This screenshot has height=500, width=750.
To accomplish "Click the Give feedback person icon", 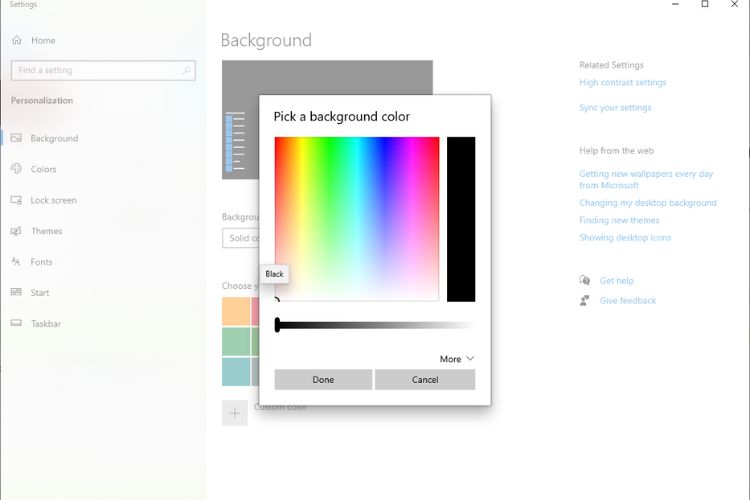I will (585, 300).
